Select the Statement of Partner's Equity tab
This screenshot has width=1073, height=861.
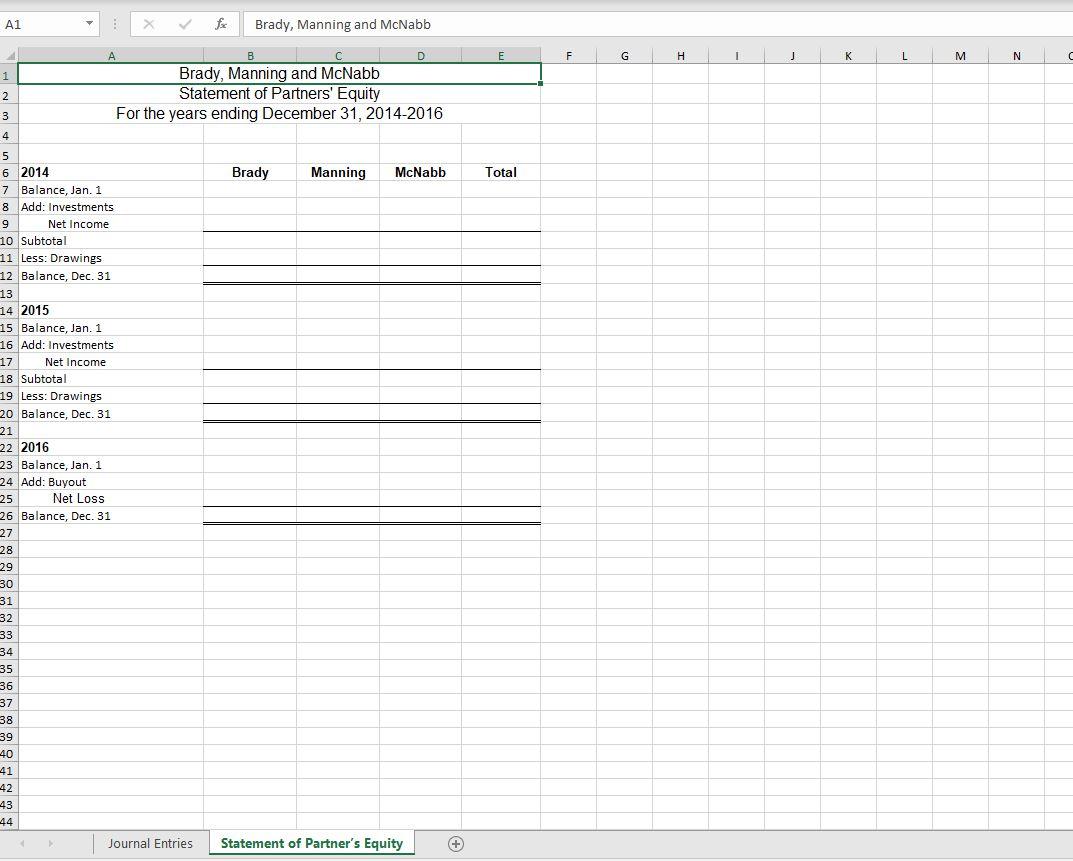(x=311, y=844)
